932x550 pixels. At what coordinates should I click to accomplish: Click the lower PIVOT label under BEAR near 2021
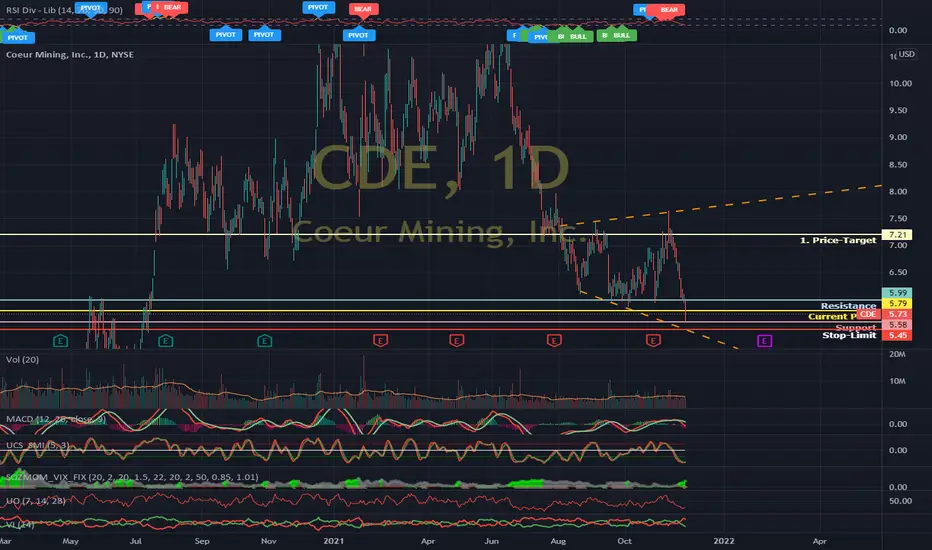(x=358, y=35)
